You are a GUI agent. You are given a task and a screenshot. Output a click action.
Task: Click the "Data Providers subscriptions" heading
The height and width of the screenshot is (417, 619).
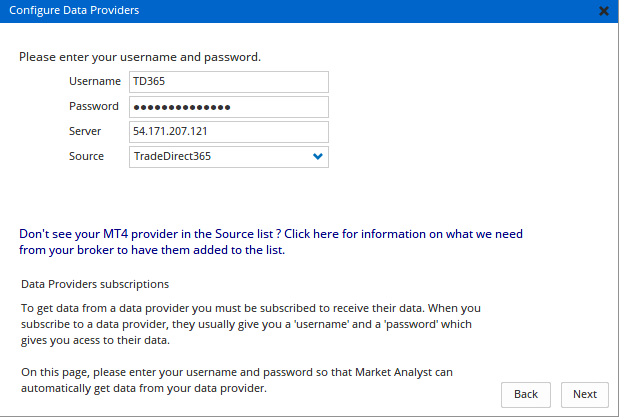coord(95,284)
